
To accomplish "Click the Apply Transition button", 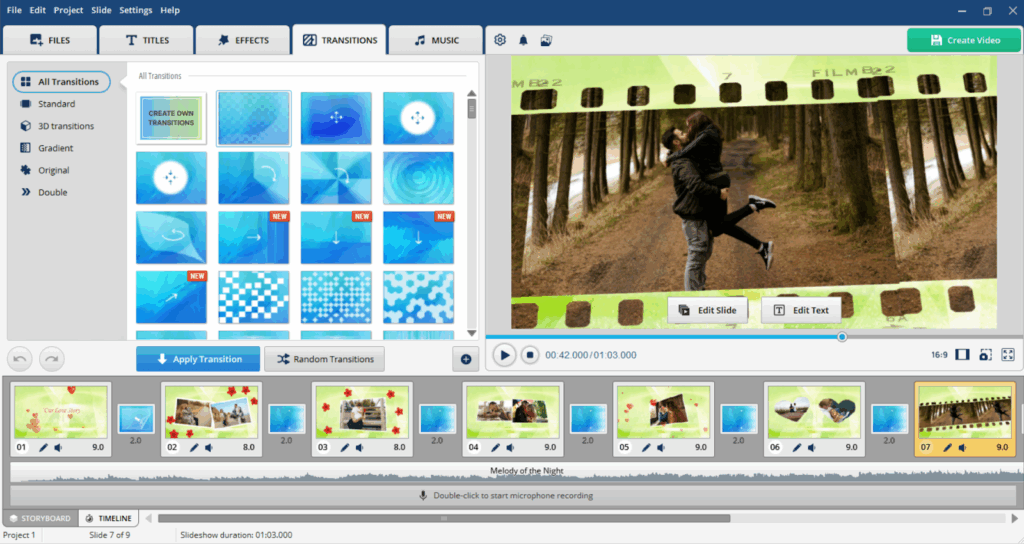I will pos(198,359).
